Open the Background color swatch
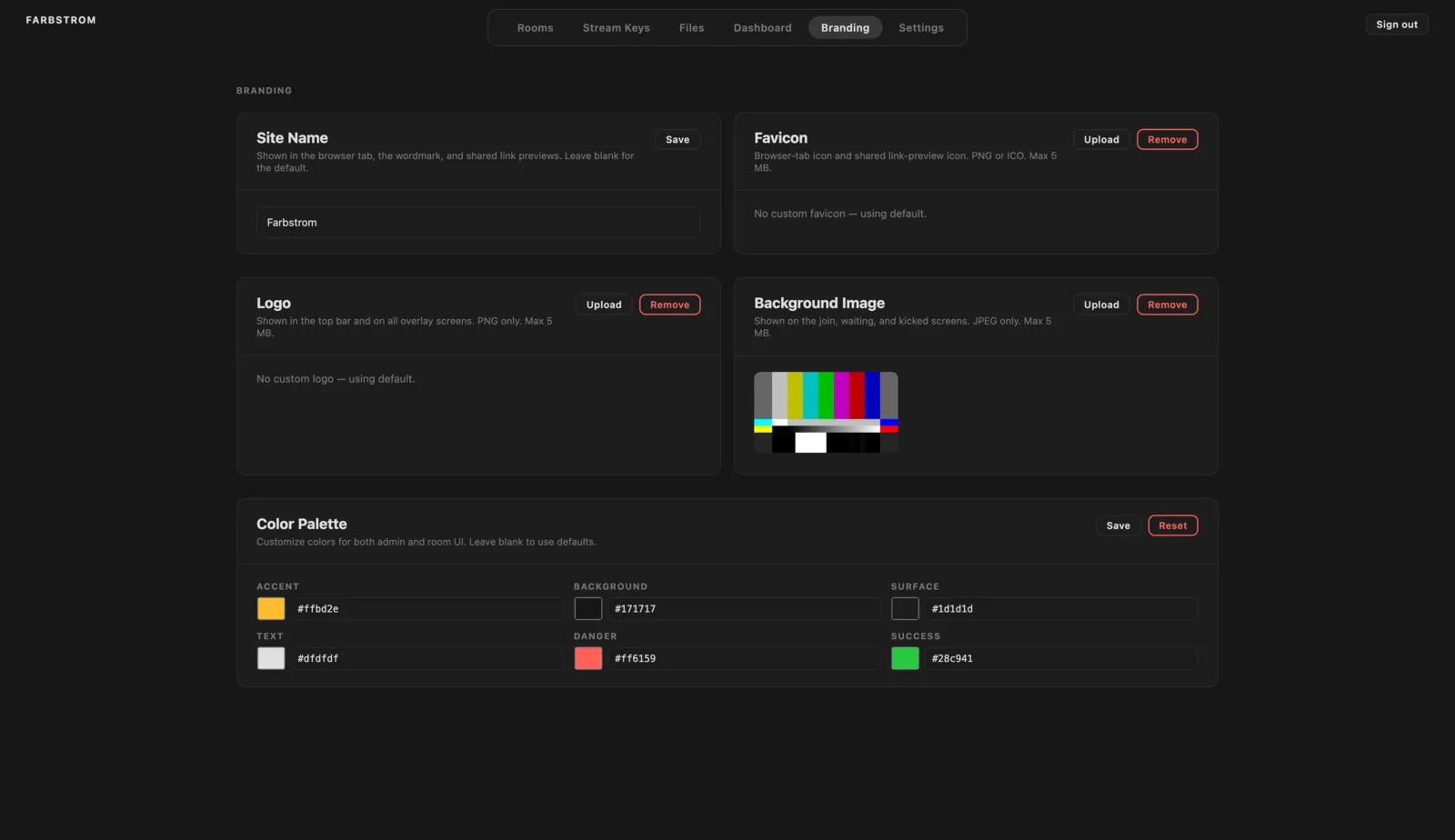 (588, 608)
